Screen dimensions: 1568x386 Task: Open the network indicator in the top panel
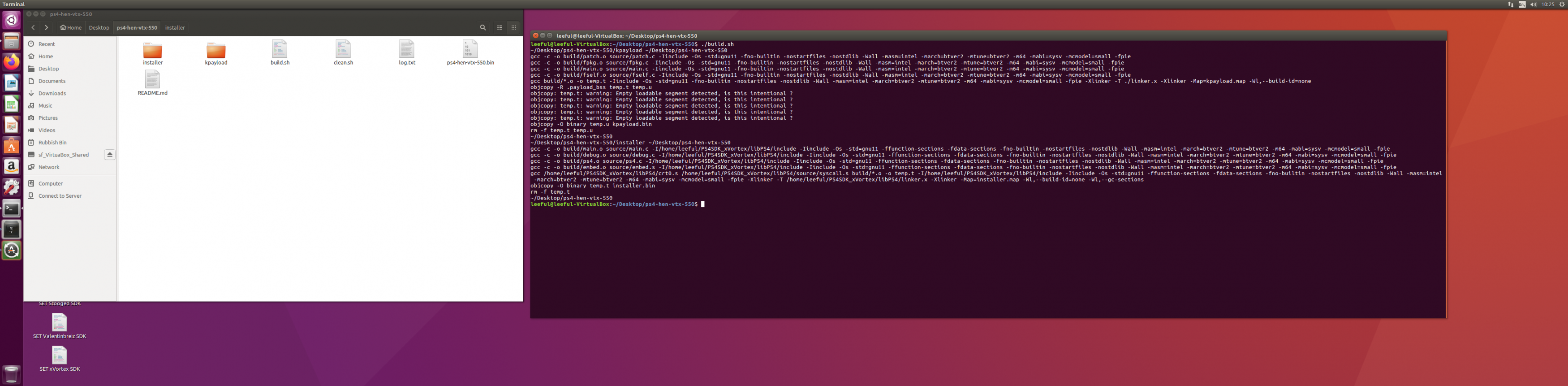click(1510, 4)
